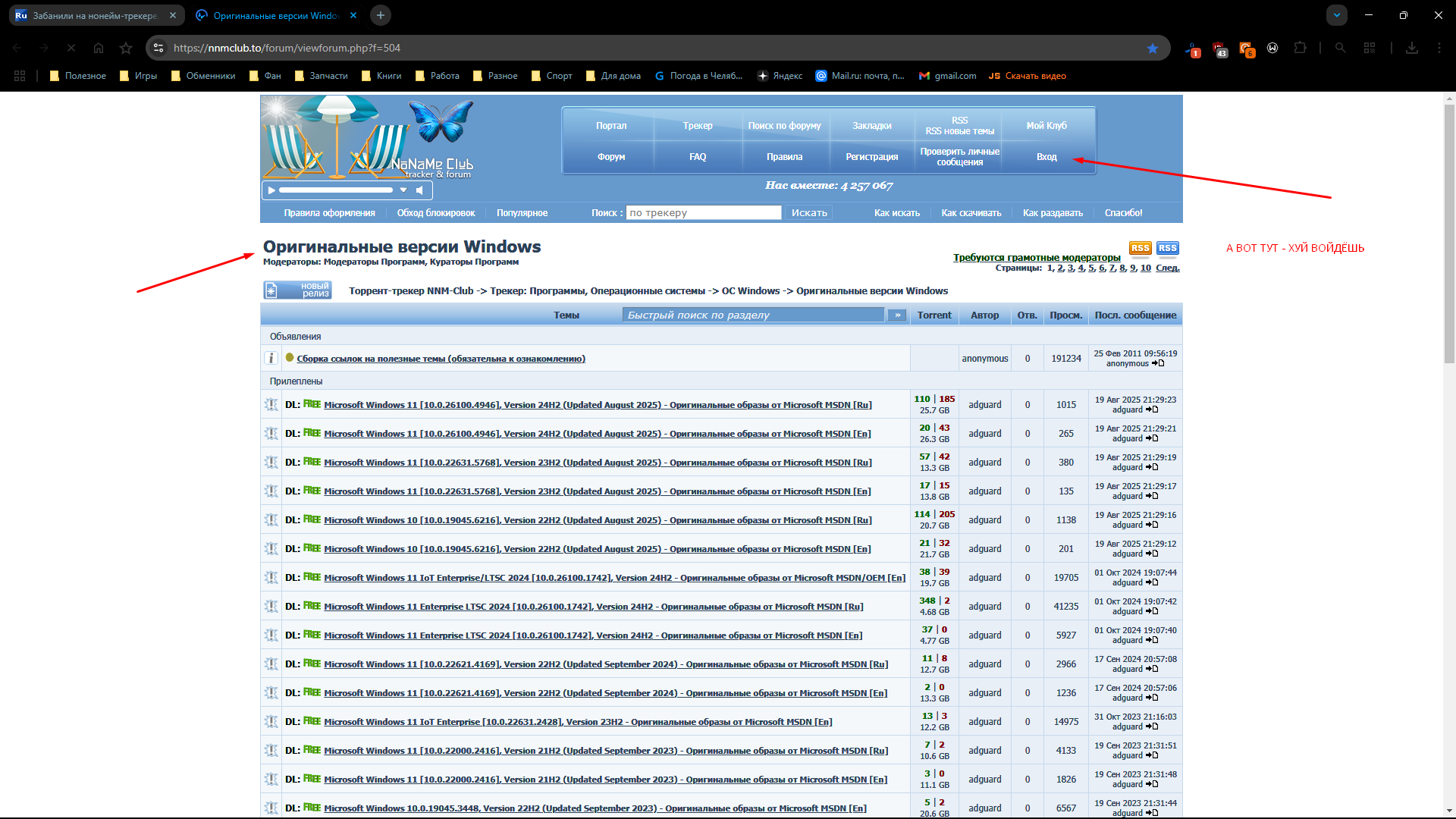Screen dimensions: 1456x819
Task: Open site information icon in address bar
Action: 158,48
